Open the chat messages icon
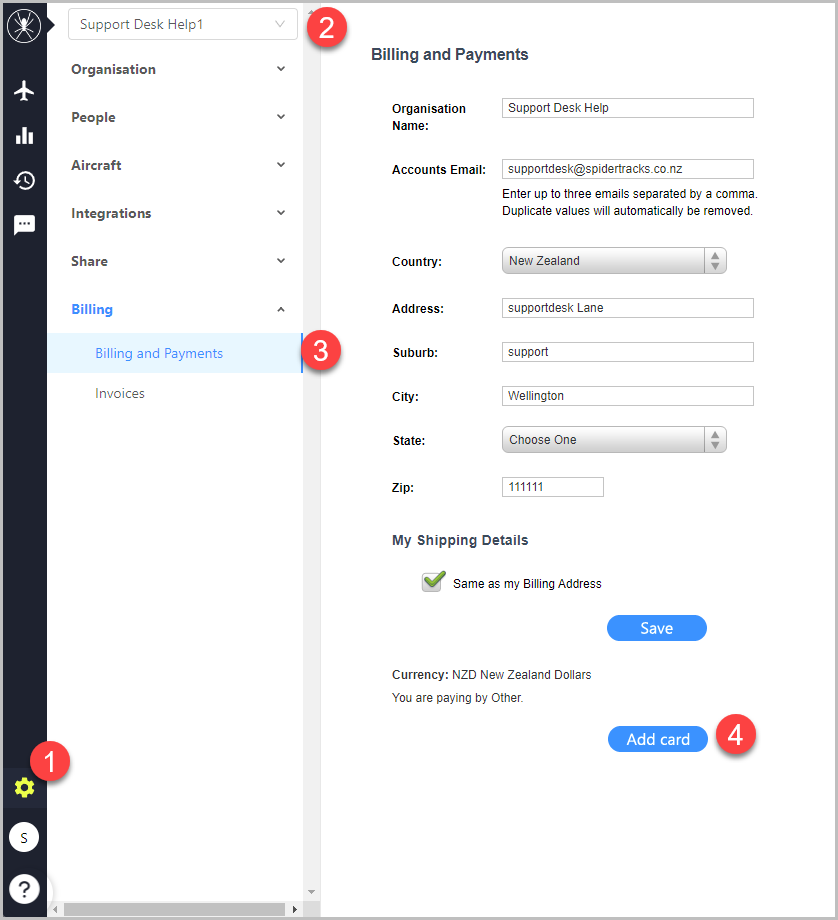Viewport: 838px width, 920px height. pyautogui.click(x=24, y=225)
